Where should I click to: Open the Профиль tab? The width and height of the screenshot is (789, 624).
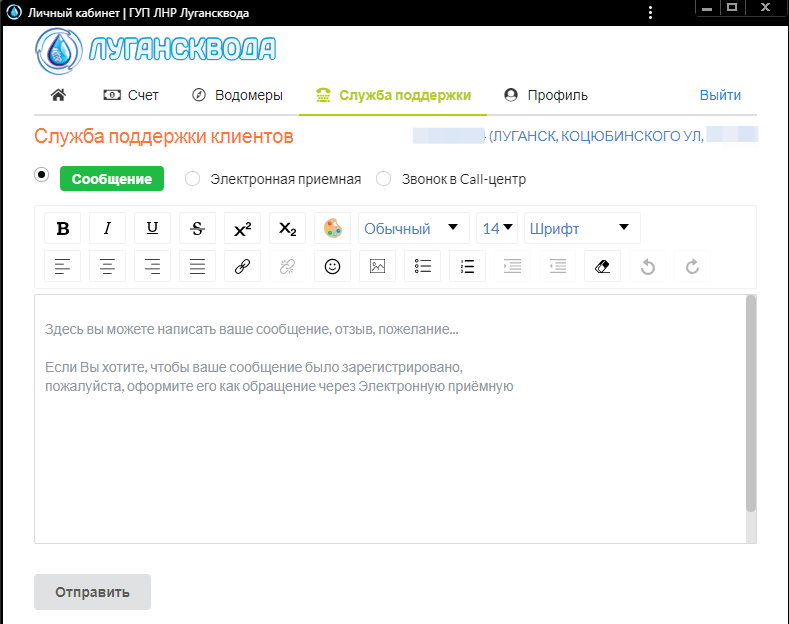[x=546, y=95]
